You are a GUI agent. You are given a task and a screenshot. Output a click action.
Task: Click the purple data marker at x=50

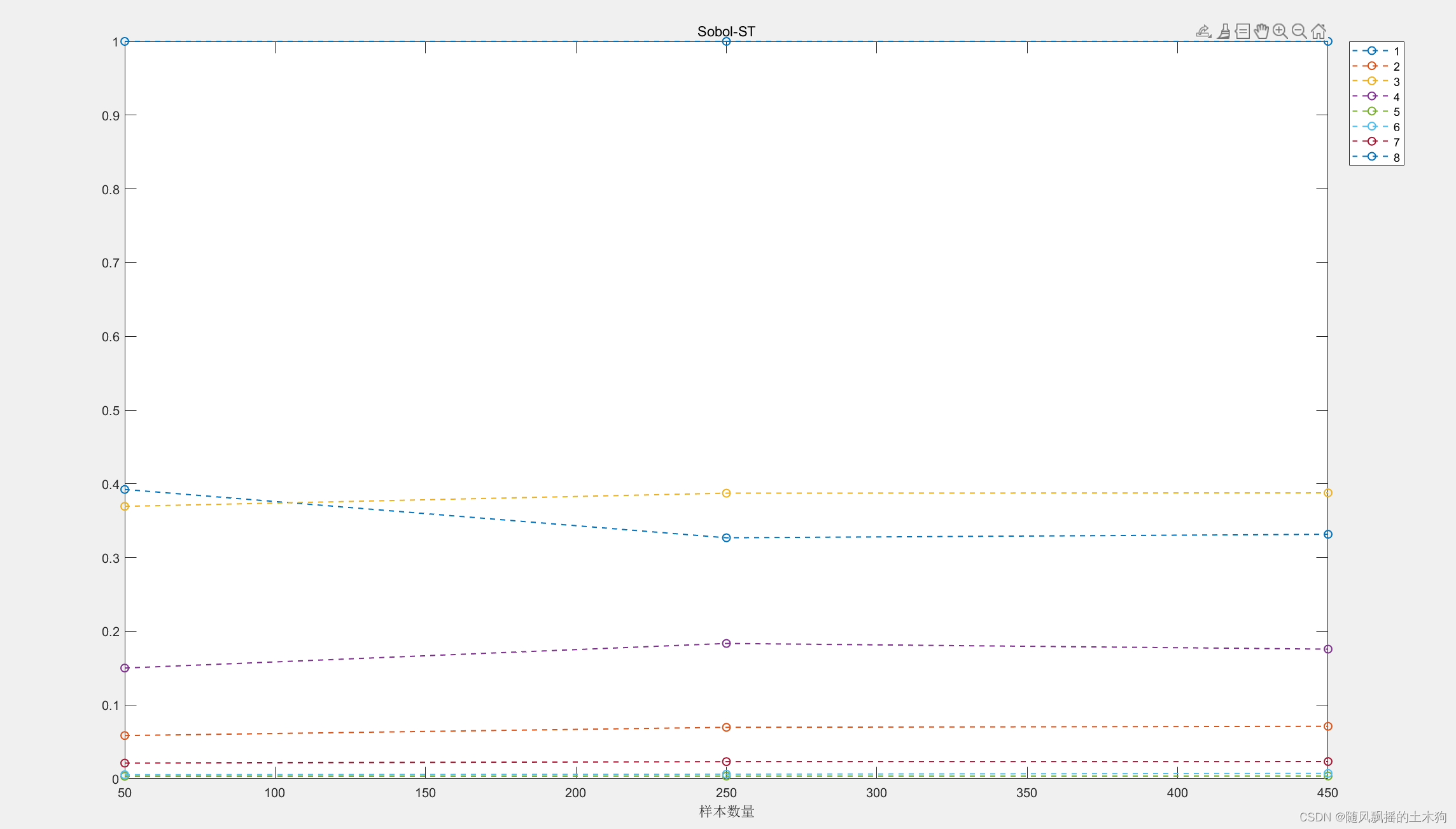tap(125, 668)
